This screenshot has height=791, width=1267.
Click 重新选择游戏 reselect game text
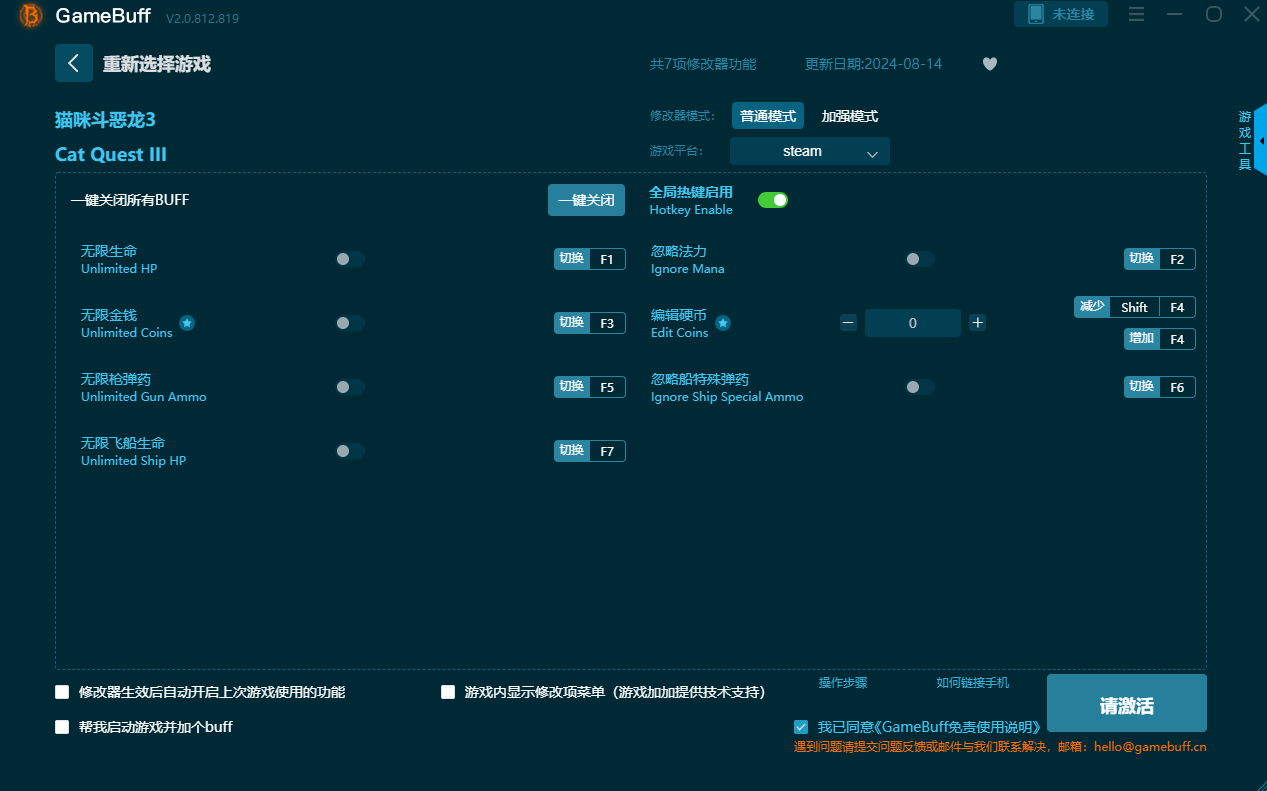(x=157, y=64)
